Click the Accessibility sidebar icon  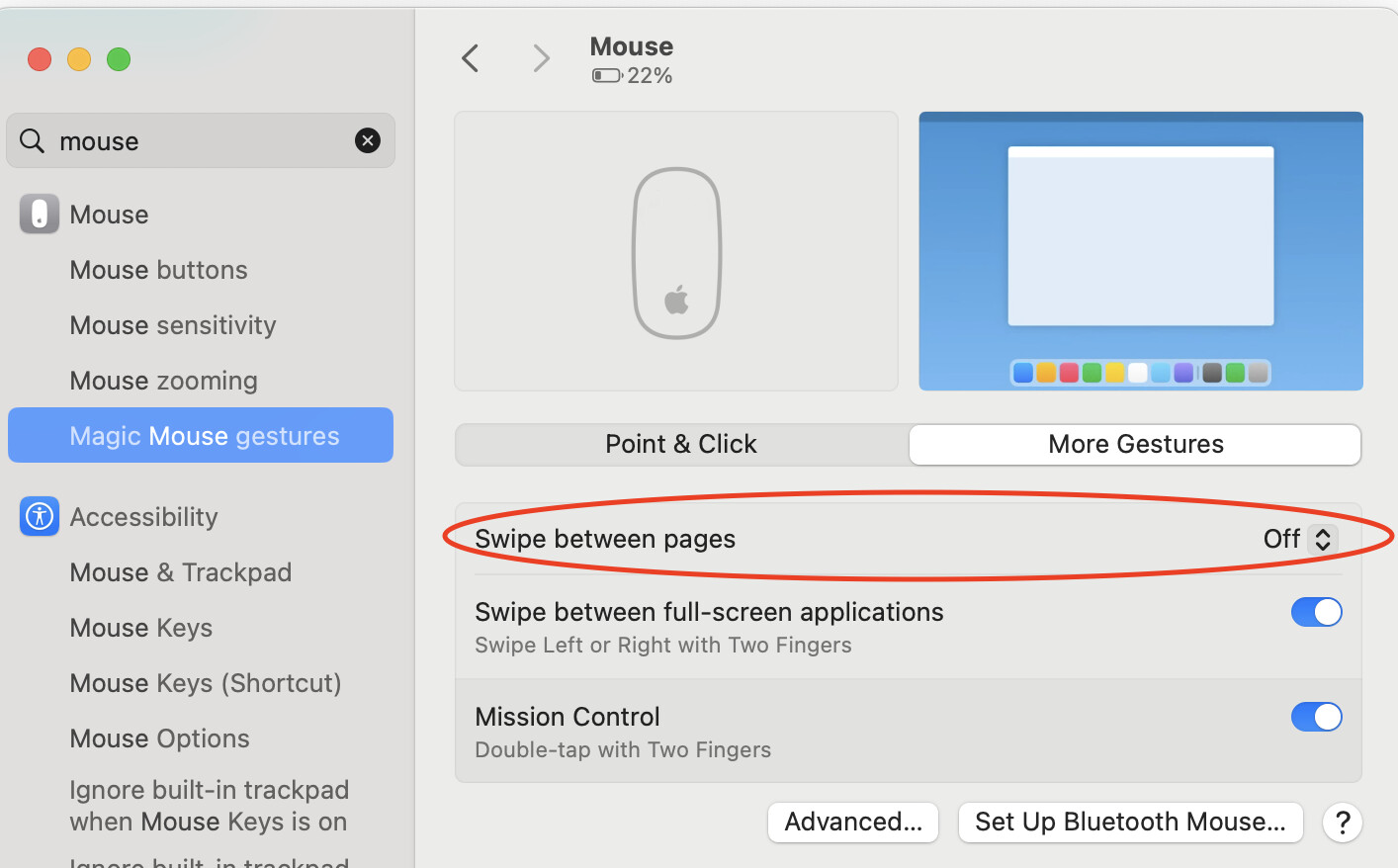(x=40, y=516)
